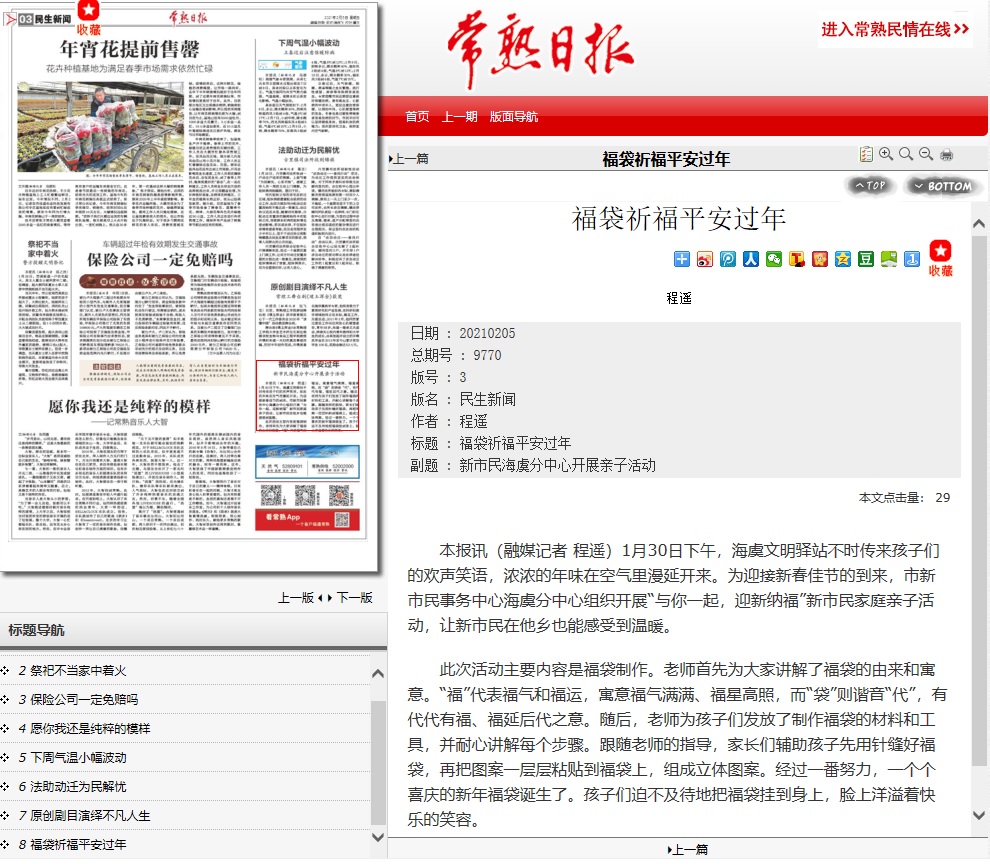Click the plain magnifier reset-zoom icon
The width and height of the screenshot is (990, 864).
pyautogui.click(x=906, y=154)
